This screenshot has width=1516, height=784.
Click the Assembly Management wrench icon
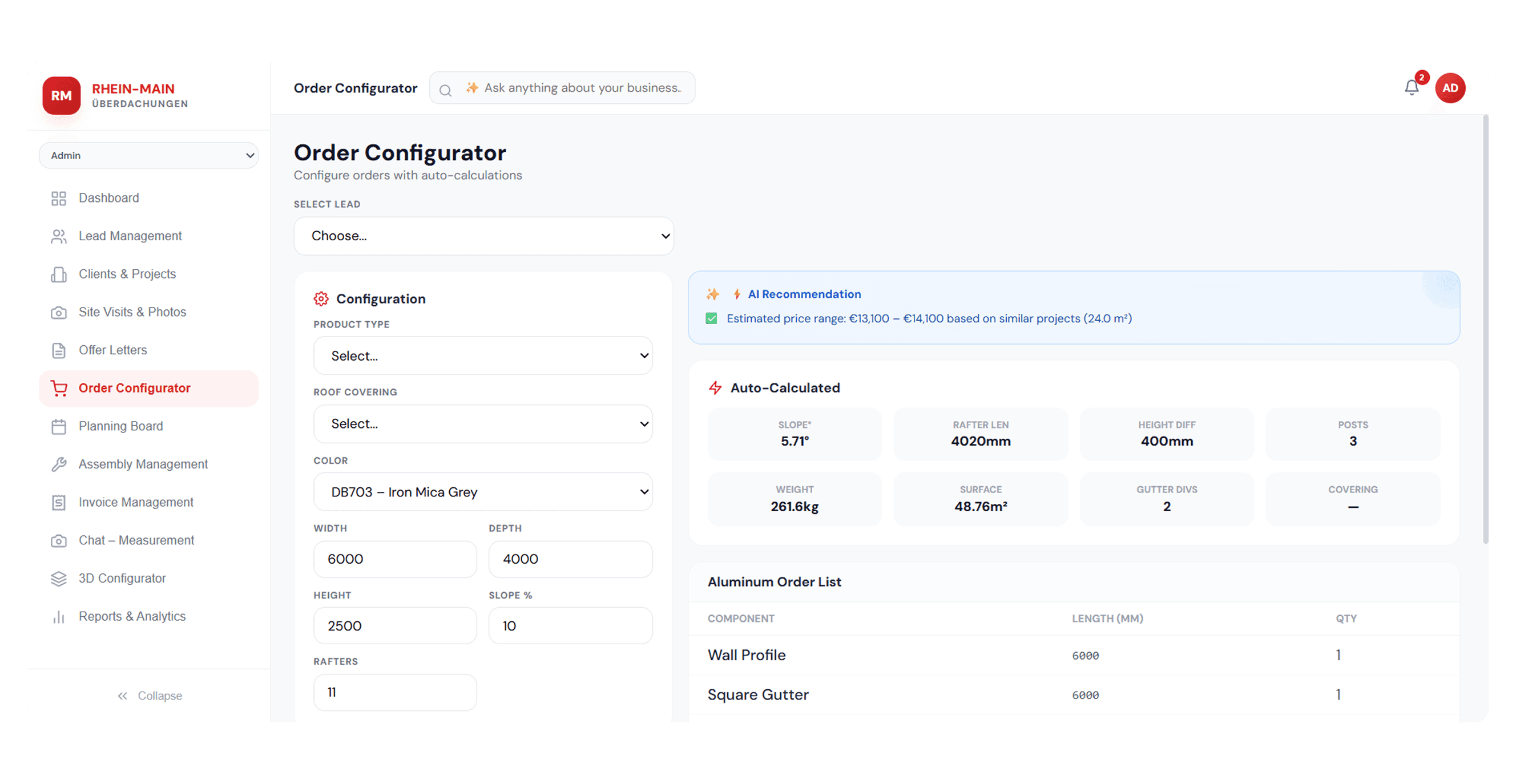coord(58,464)
